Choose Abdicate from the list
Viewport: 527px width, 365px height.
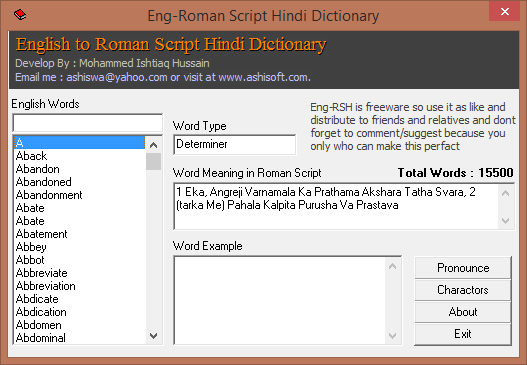pos(79,299)
